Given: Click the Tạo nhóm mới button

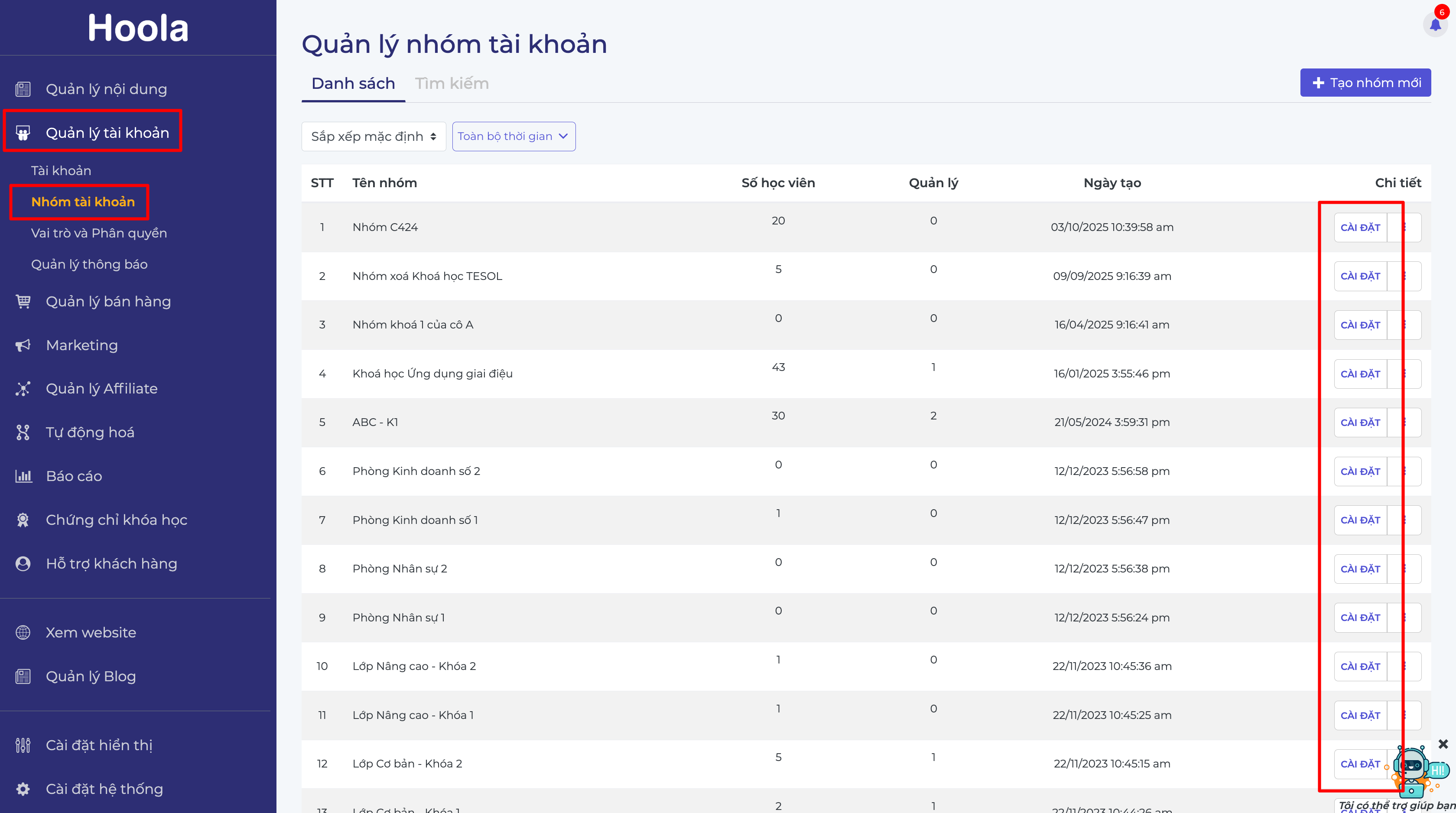Looking at the screenshot, I should (1365, 83).
